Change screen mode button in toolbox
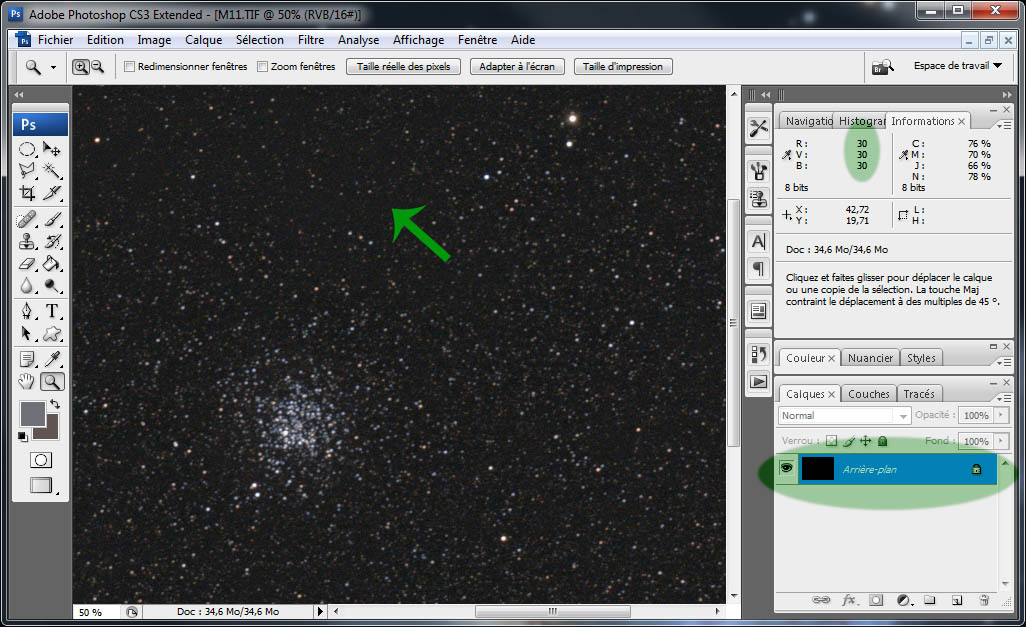This screenshot has height=627, width=1026. pyautogui.click(x=41, y=485)
